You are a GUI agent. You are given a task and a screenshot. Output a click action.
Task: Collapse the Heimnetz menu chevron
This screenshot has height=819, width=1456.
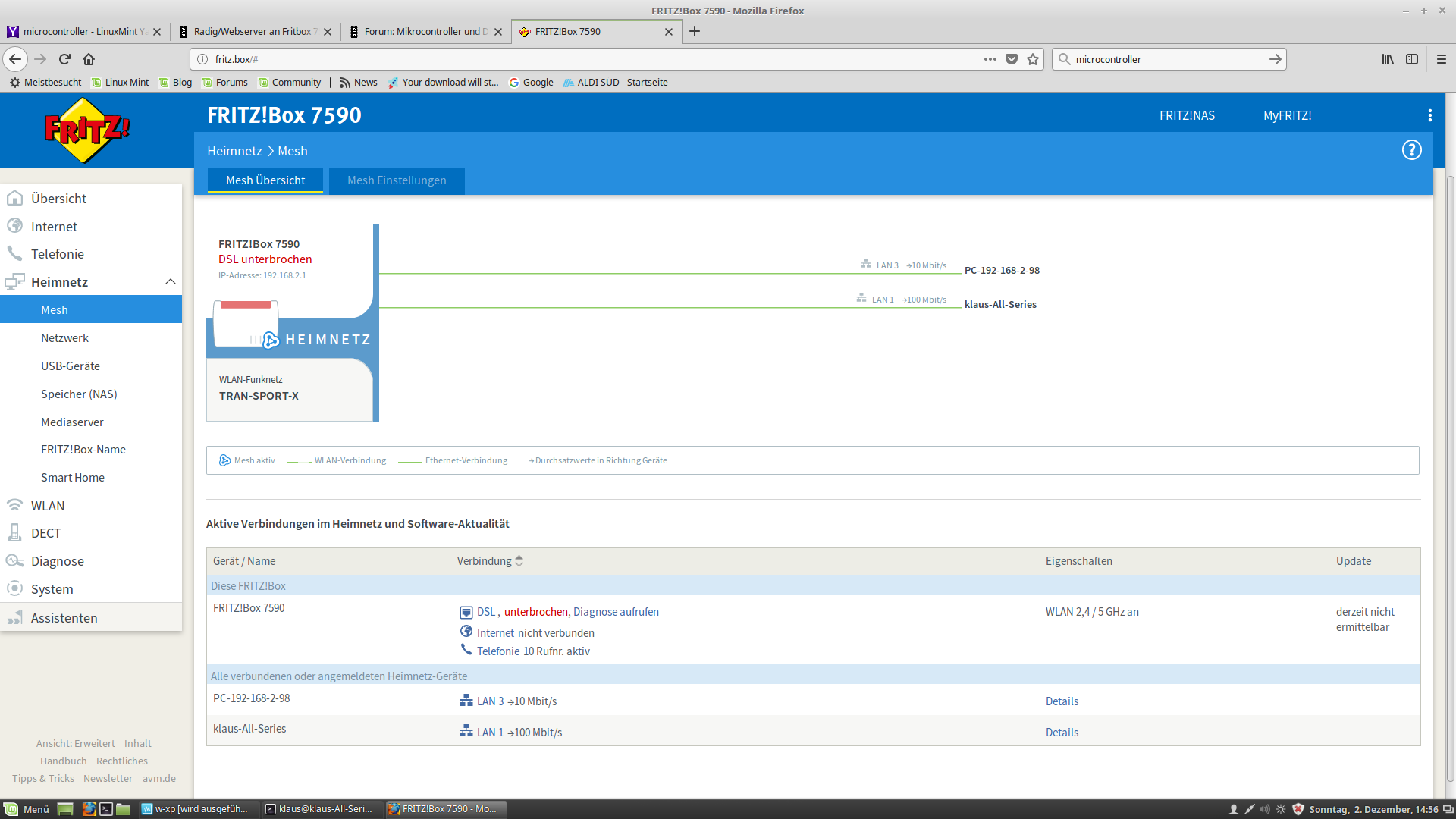[x=170, y=282]
